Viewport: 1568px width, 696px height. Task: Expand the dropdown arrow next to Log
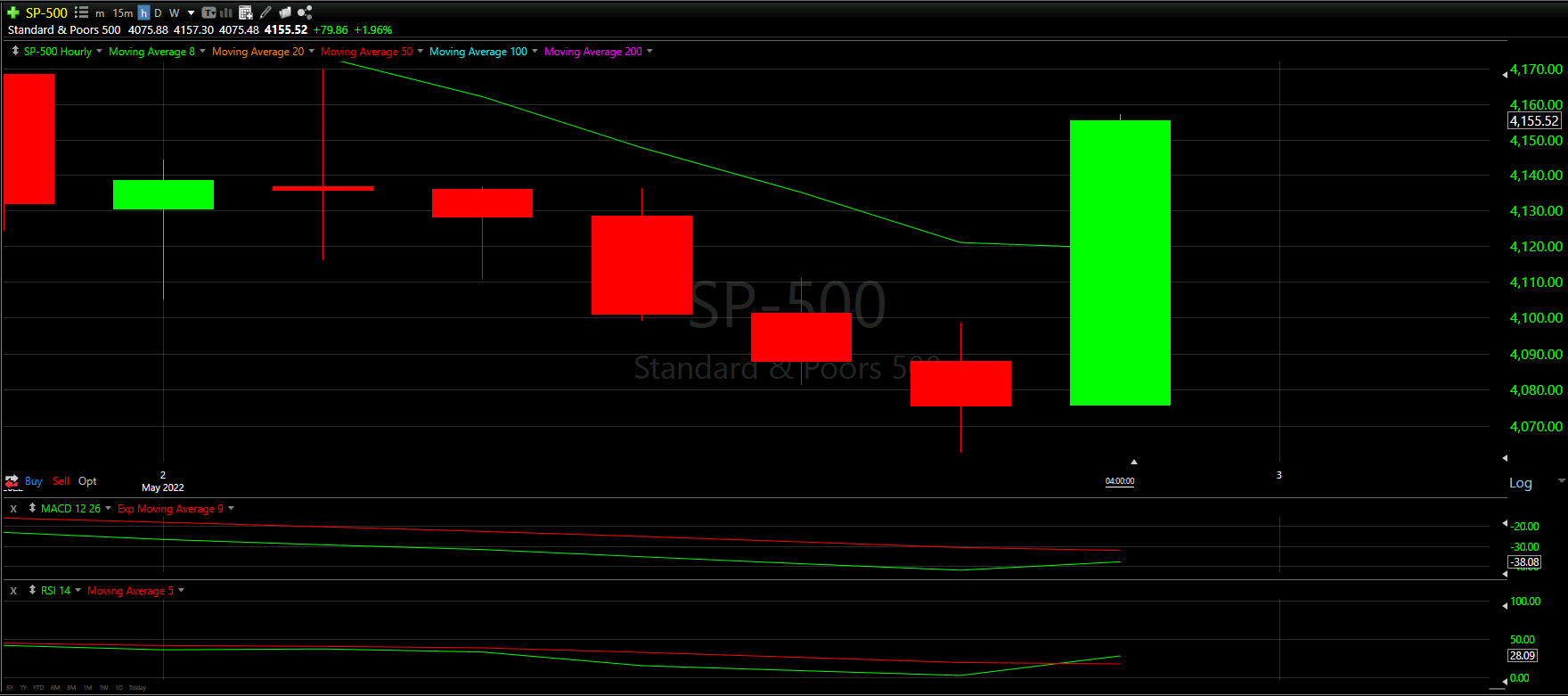[x=1561, y=480]
